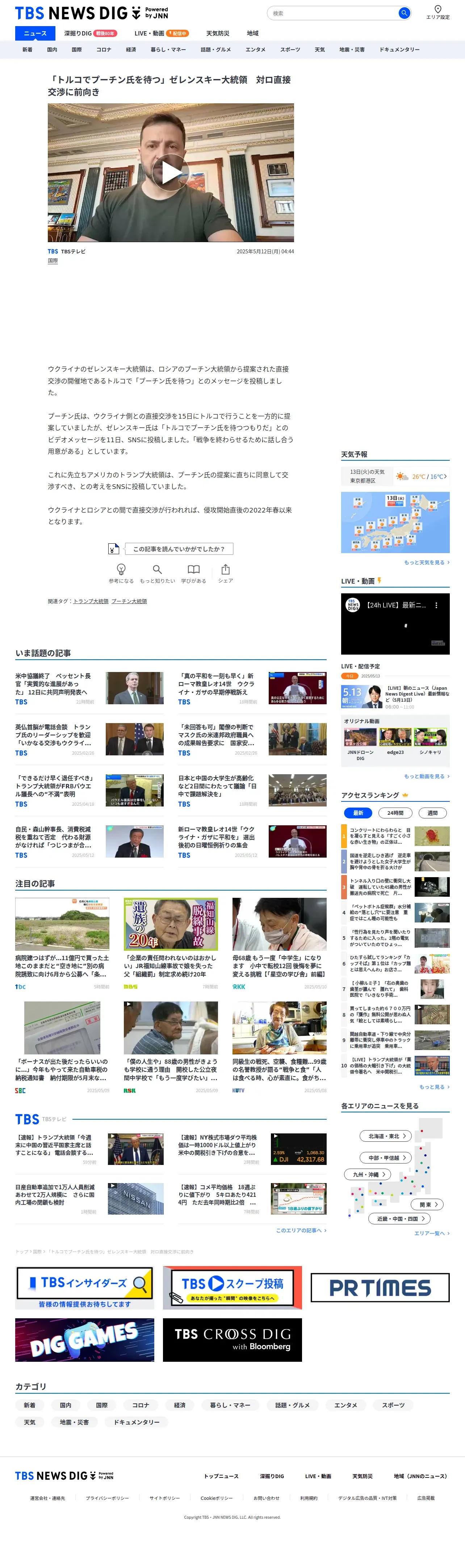The image size is (465, 1568).
Task: Click the 参考になる lightbulb icon
Action: [121, 569]
